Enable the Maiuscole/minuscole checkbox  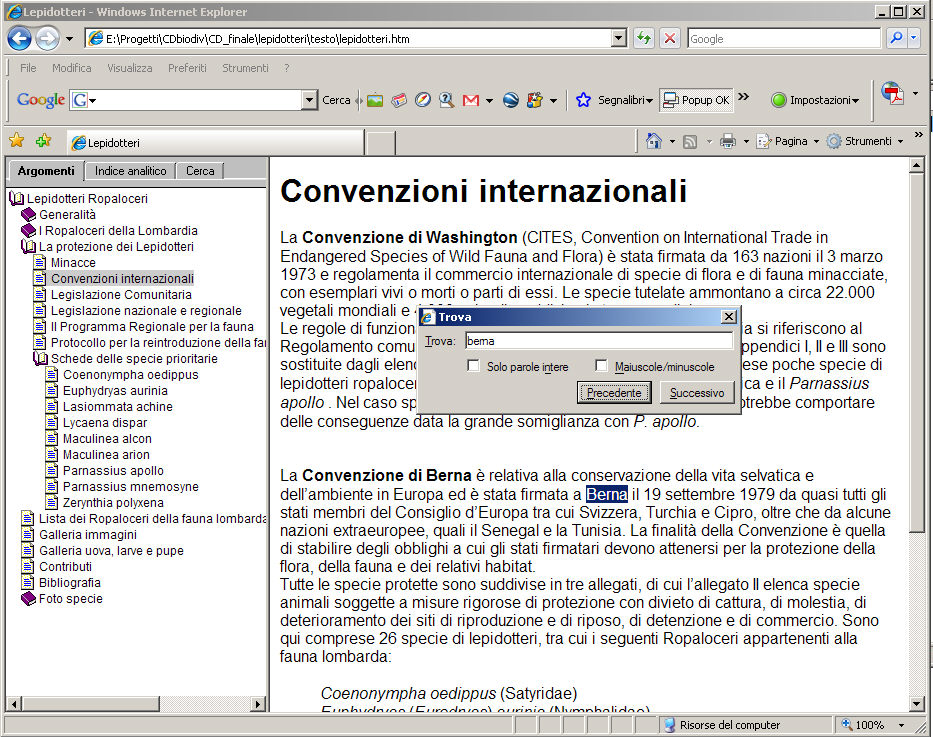(601, 365)
